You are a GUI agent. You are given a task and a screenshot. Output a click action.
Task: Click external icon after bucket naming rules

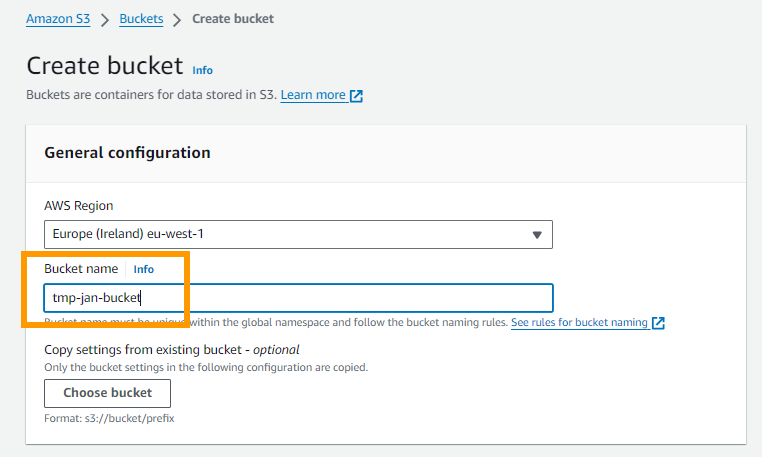click(x=658, y=324)
